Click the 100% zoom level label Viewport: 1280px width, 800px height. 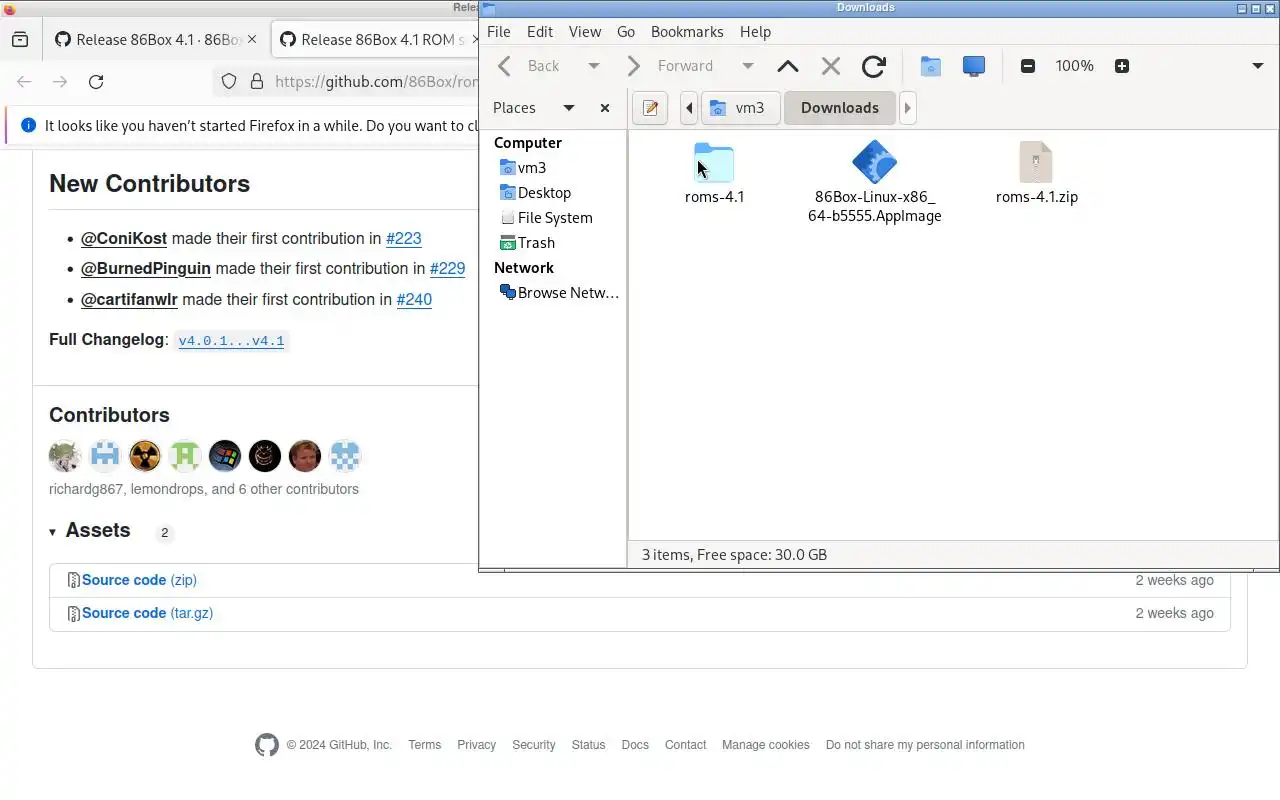click(1074, 66)
